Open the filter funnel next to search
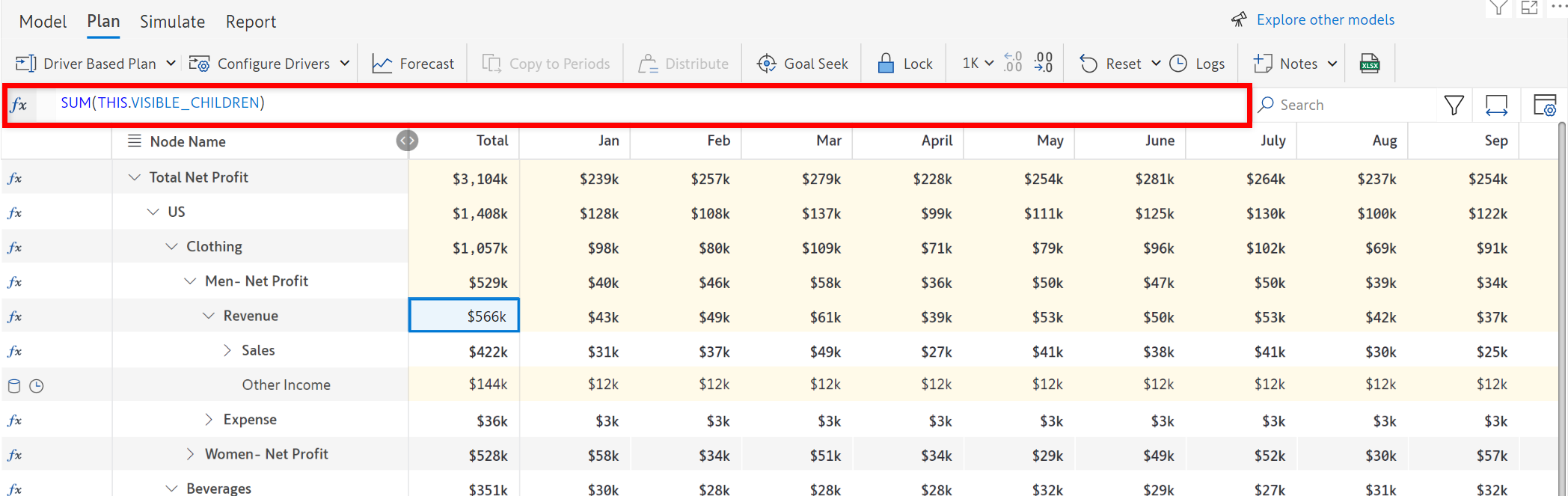The width and height of the screenshot is (1568, 496). [x=1454, y=105]
